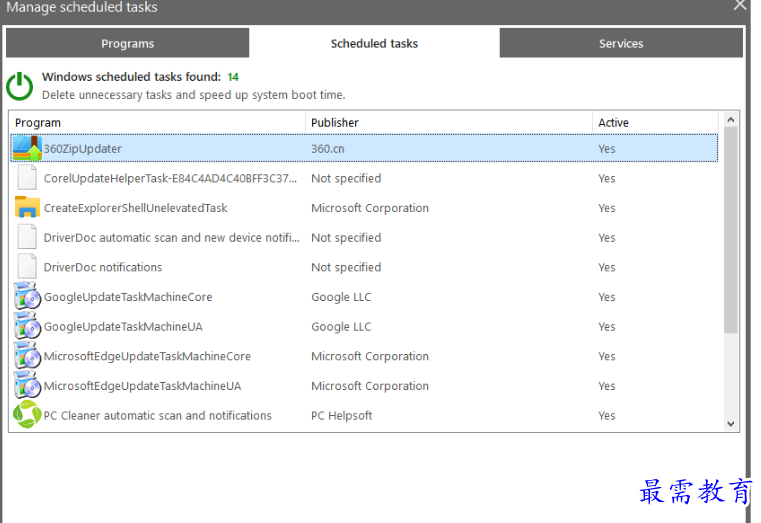
Task: Close the Manage scheduled tasks window
Action: tap(740, 5)
